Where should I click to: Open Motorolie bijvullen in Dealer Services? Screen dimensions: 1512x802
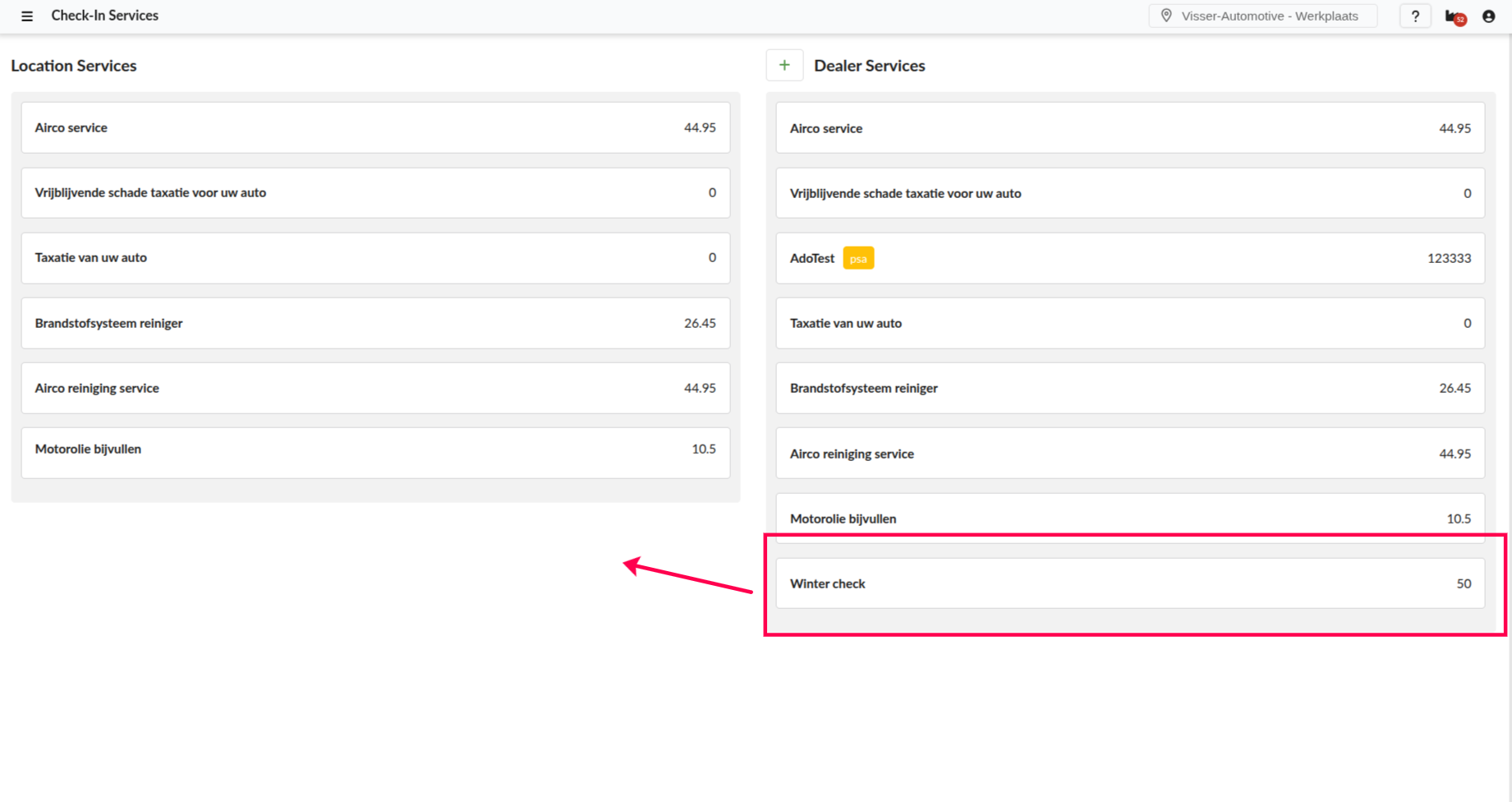pos(1130,518)
